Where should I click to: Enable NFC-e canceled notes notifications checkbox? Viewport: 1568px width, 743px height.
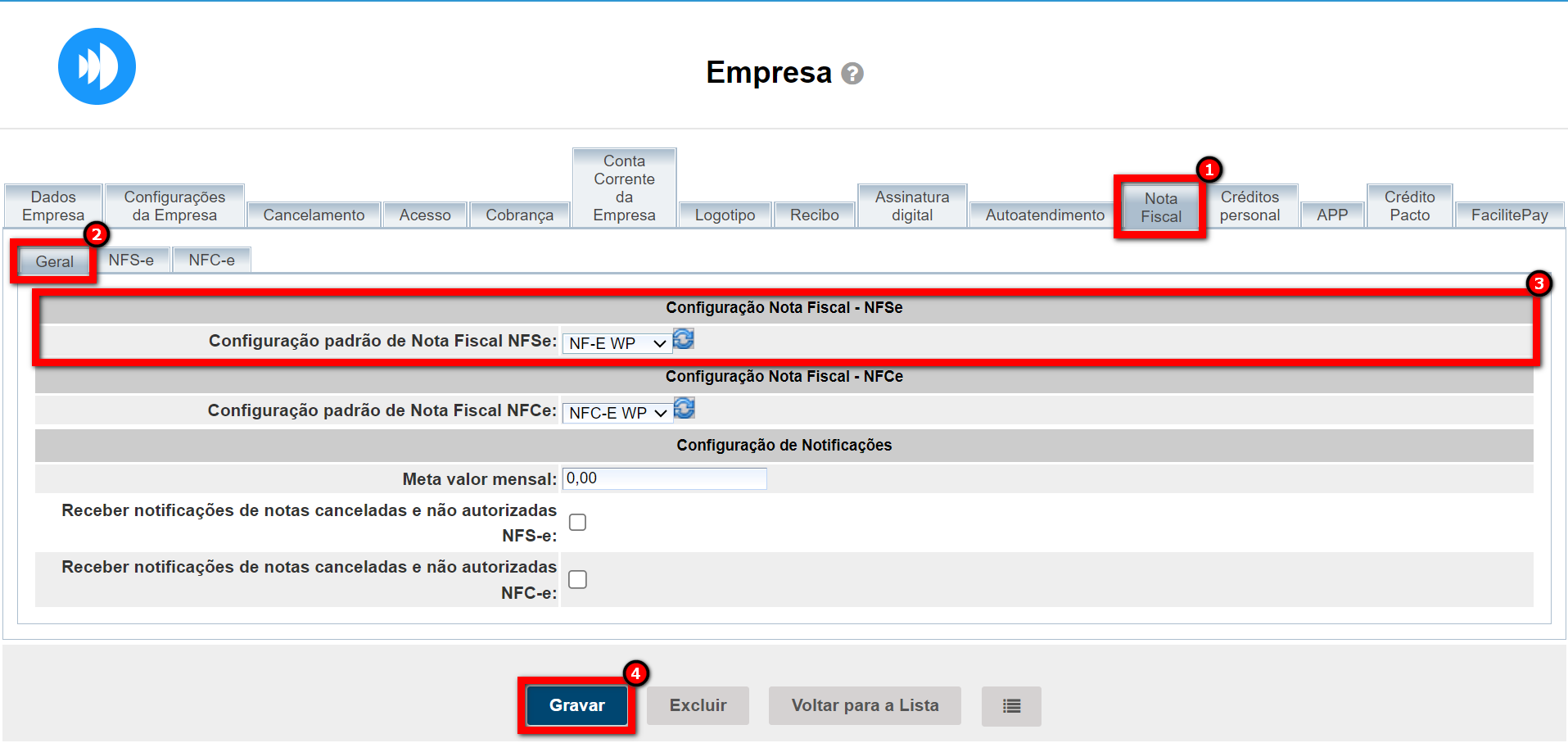pyautogui.click(x=578, y=580)
